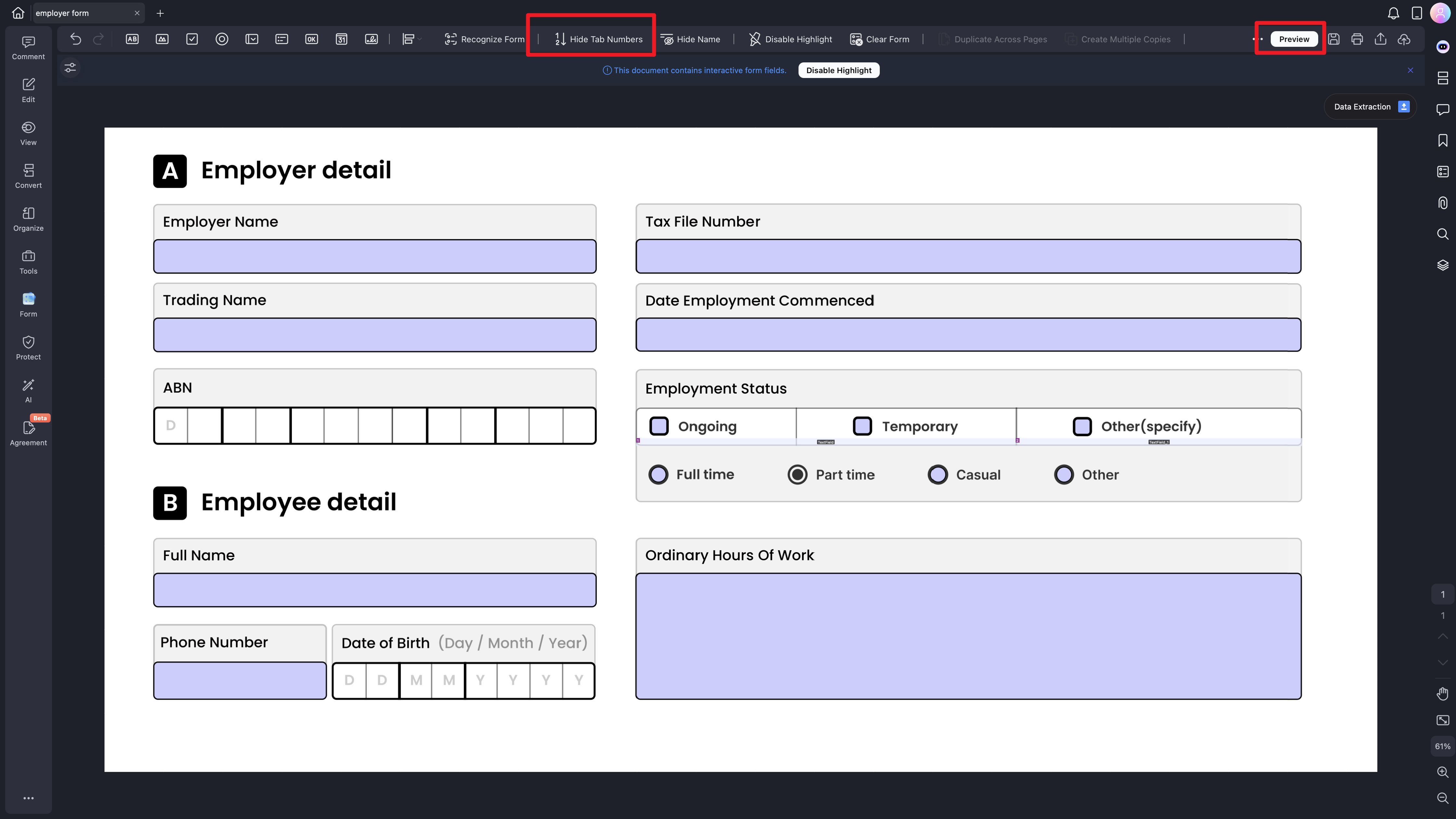
Task: Open the Comment sidebar tab
Action: 28,48
